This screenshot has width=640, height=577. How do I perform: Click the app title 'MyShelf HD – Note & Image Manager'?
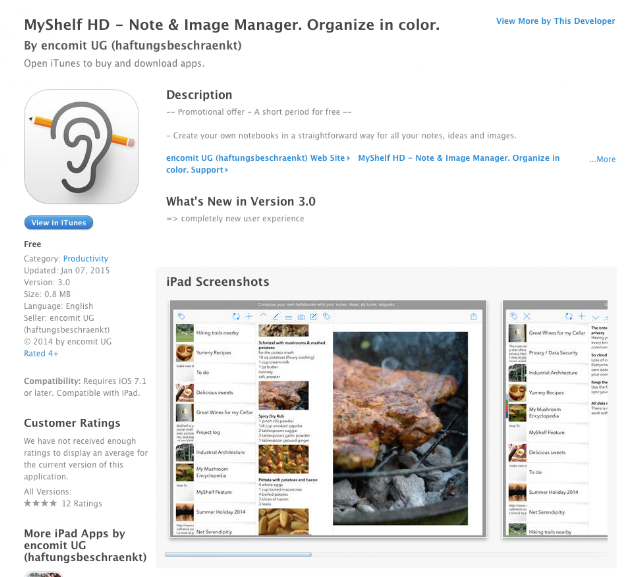coord(232,25)
